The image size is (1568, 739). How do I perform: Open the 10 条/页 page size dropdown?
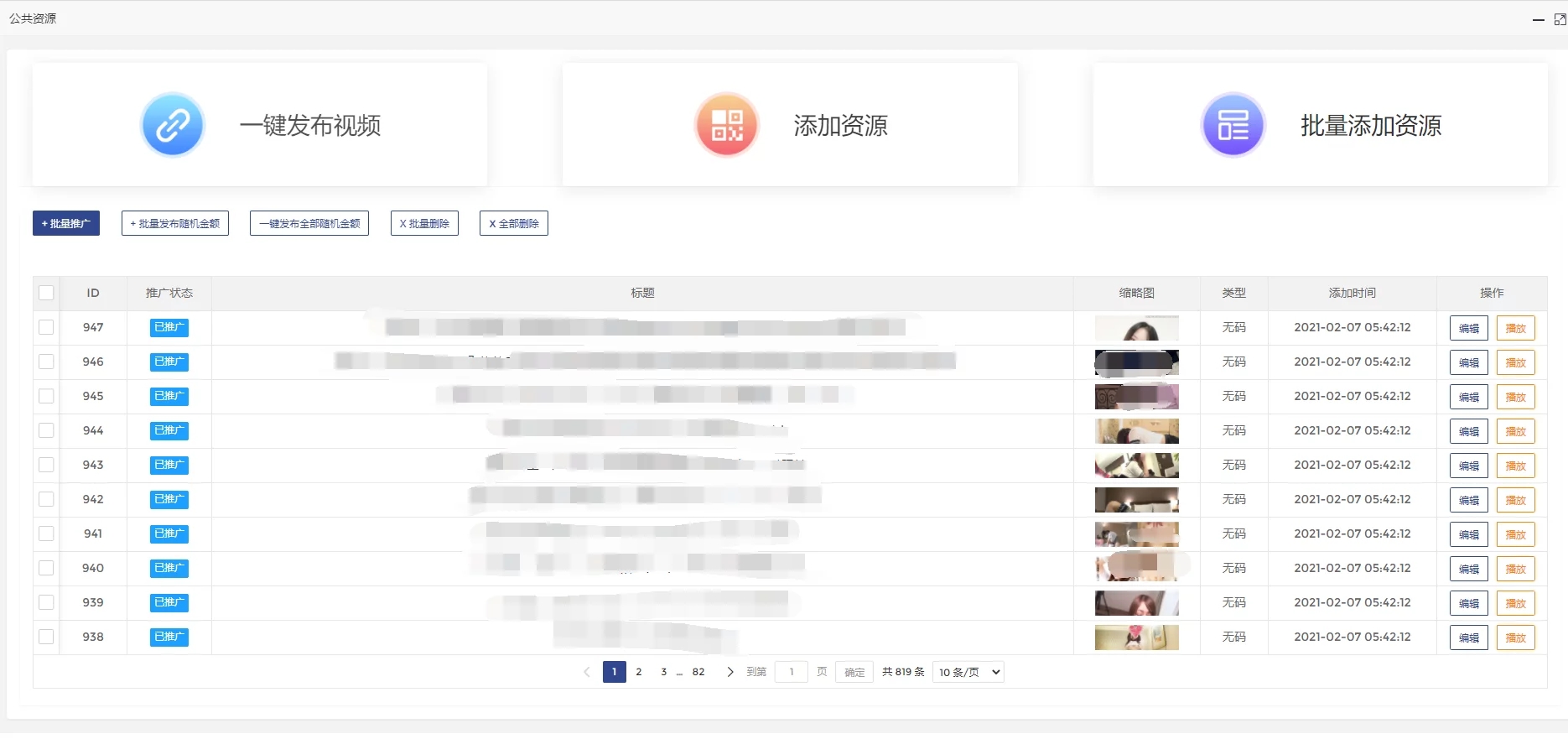(968, 672)
